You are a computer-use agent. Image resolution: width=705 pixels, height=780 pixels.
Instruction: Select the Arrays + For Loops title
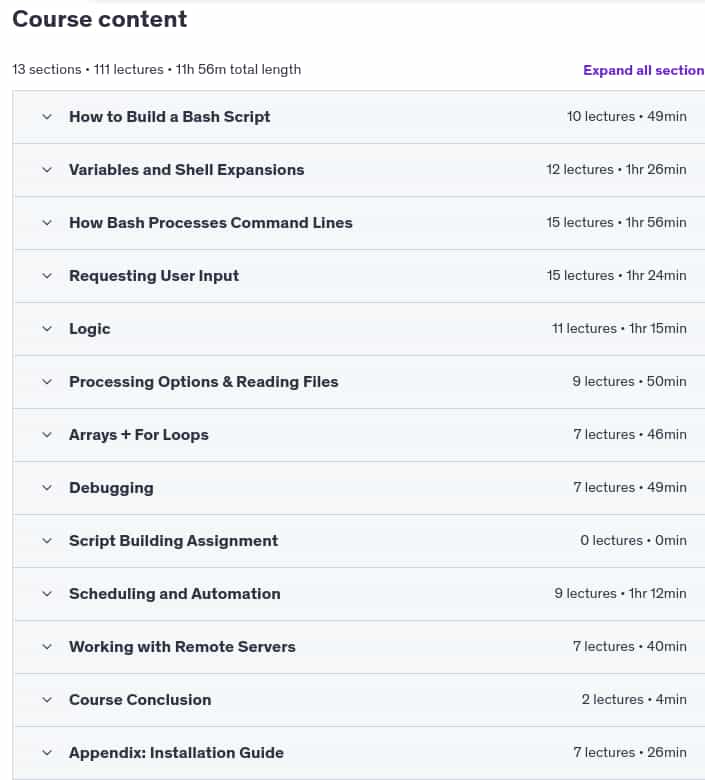(139, 435)
